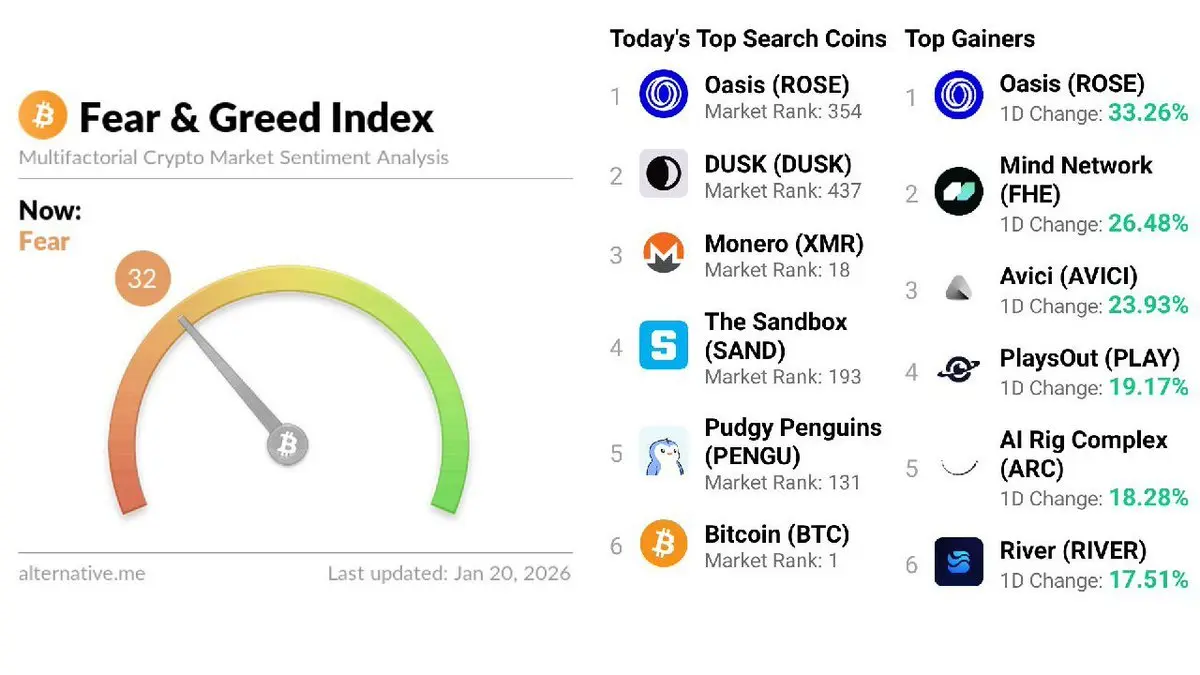Click the Top Gainers heading
The height and width of the screenshot is (675, 1200).
[969, 39]
